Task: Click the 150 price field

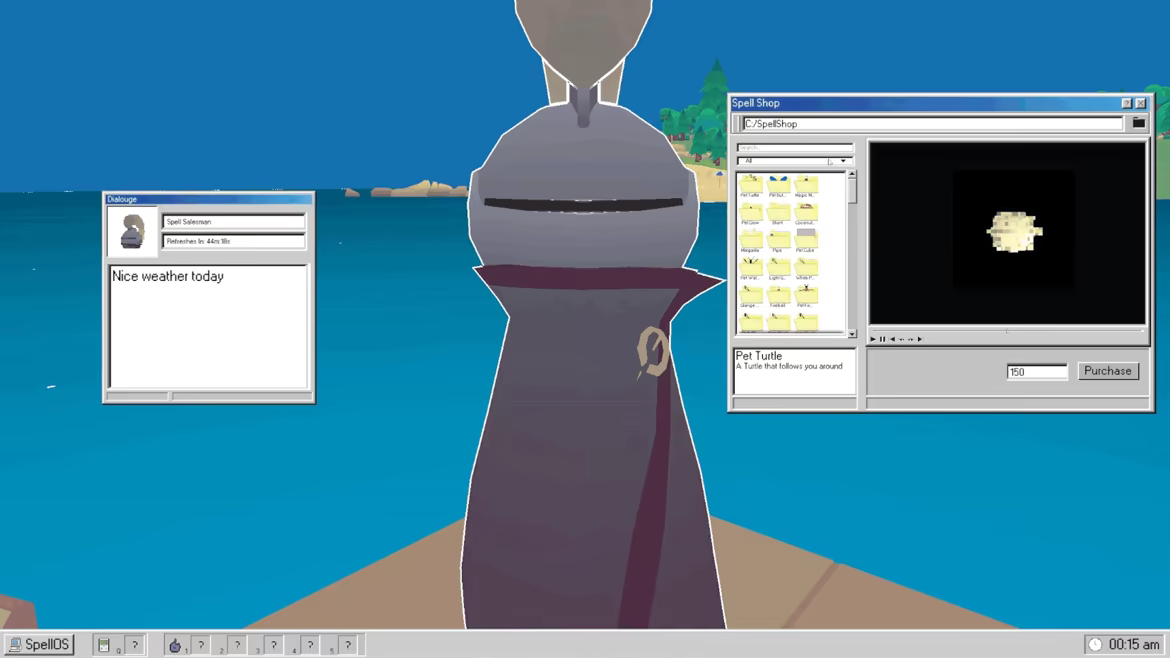Action: (x=1036, y=372)
